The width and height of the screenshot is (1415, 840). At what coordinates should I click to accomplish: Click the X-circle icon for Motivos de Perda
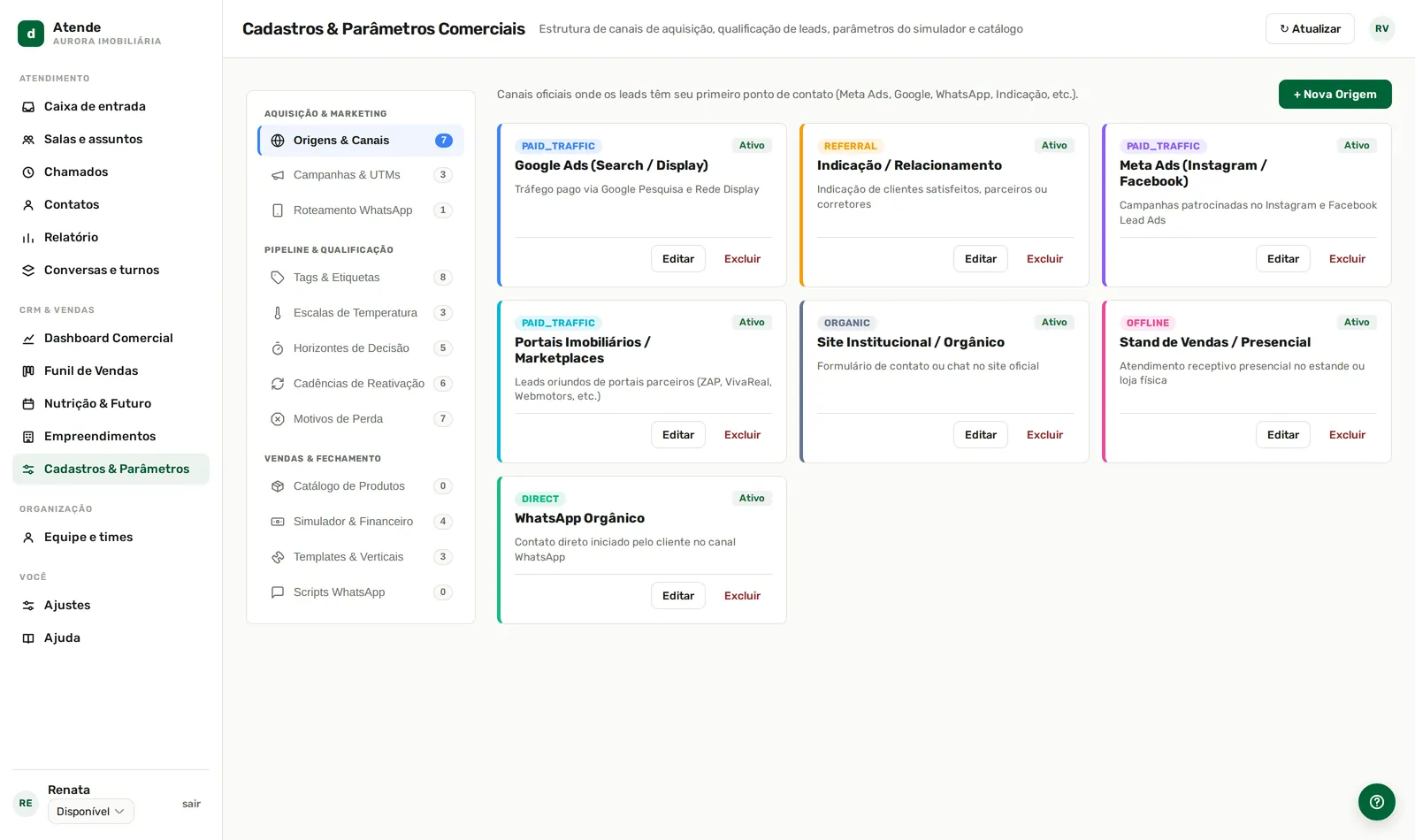coord(278,419)
